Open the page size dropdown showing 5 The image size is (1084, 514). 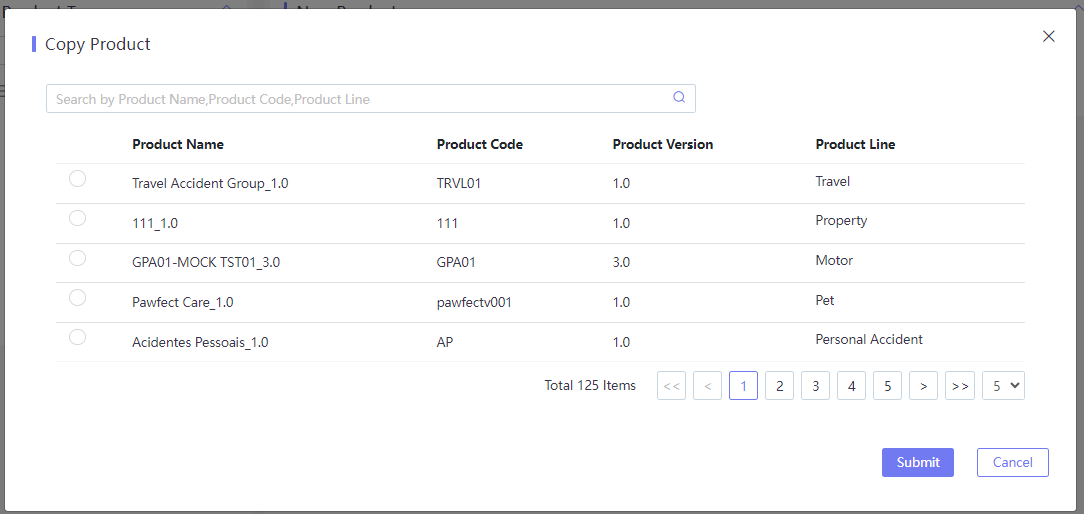(x=1003, y=386)
